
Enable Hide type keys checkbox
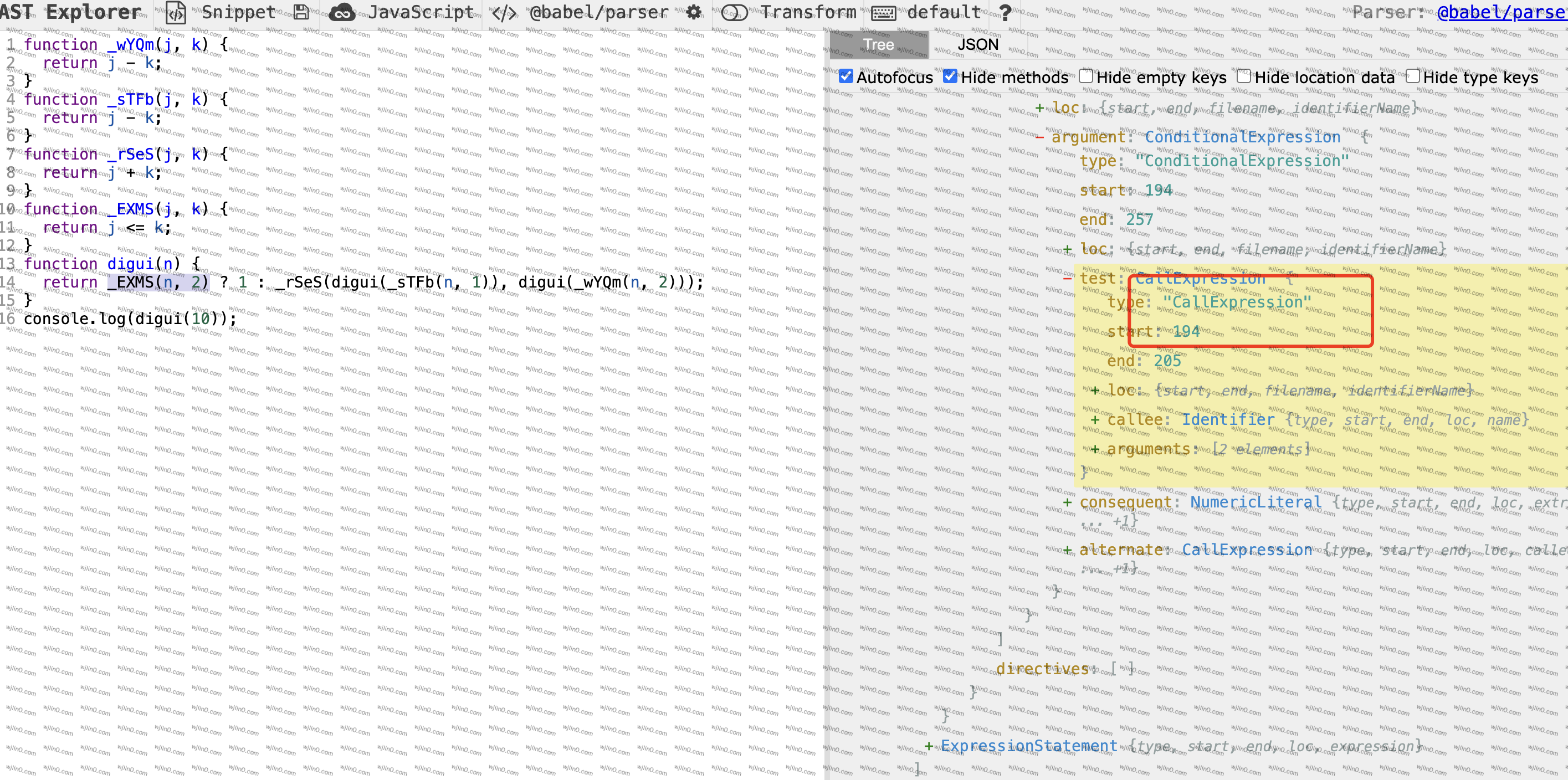click(1413, 76)
